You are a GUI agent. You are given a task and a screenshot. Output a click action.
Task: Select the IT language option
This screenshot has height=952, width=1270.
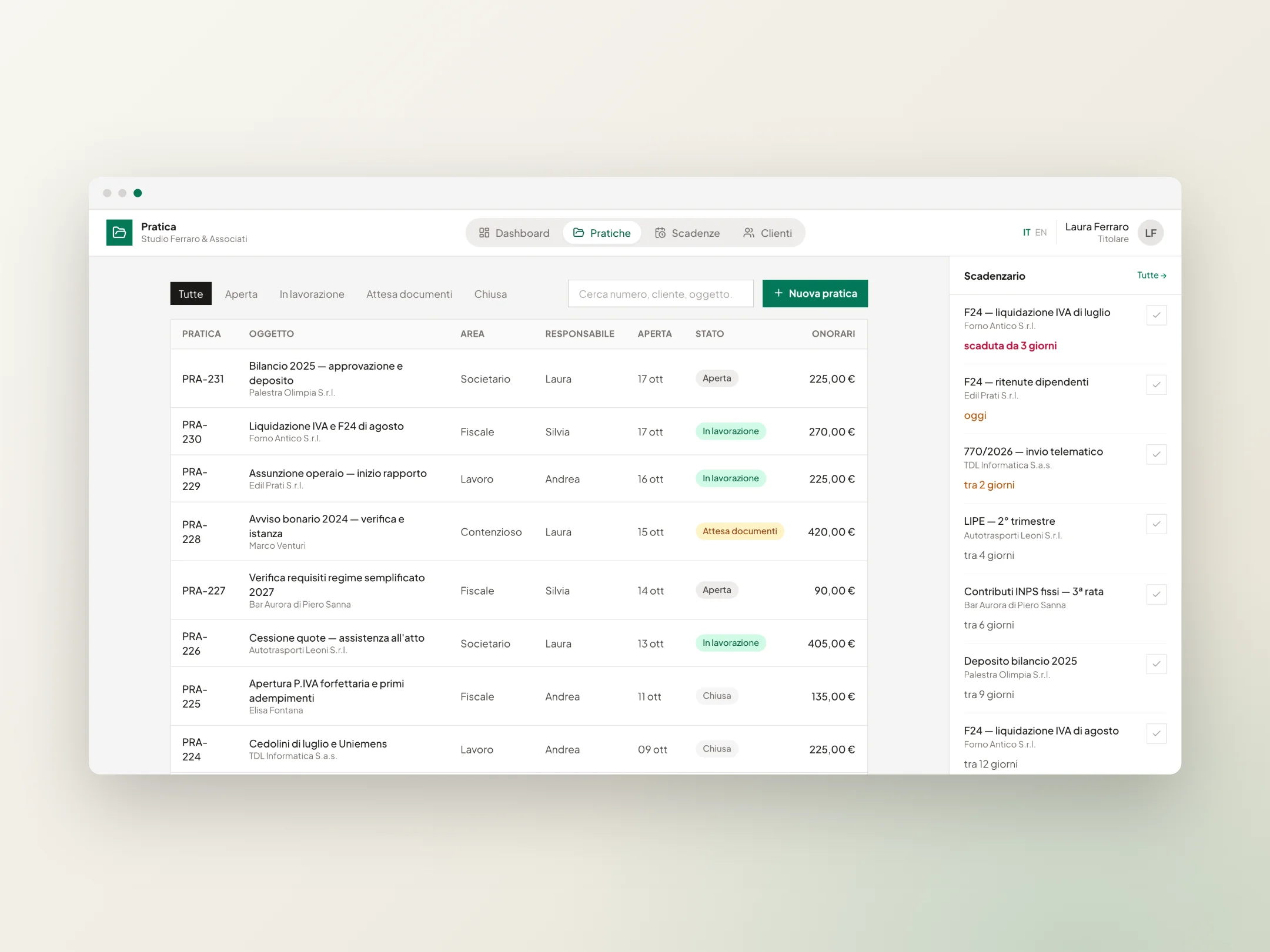[1027, 233]
